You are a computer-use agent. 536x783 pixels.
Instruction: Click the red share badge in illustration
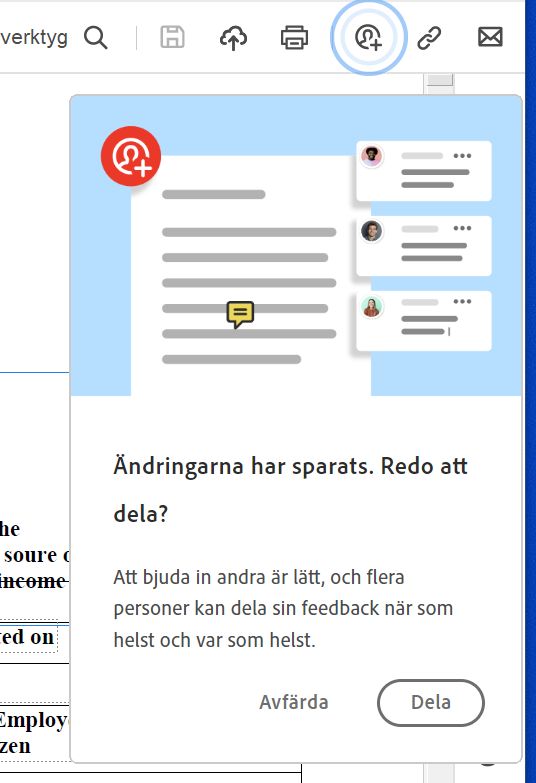131,156
